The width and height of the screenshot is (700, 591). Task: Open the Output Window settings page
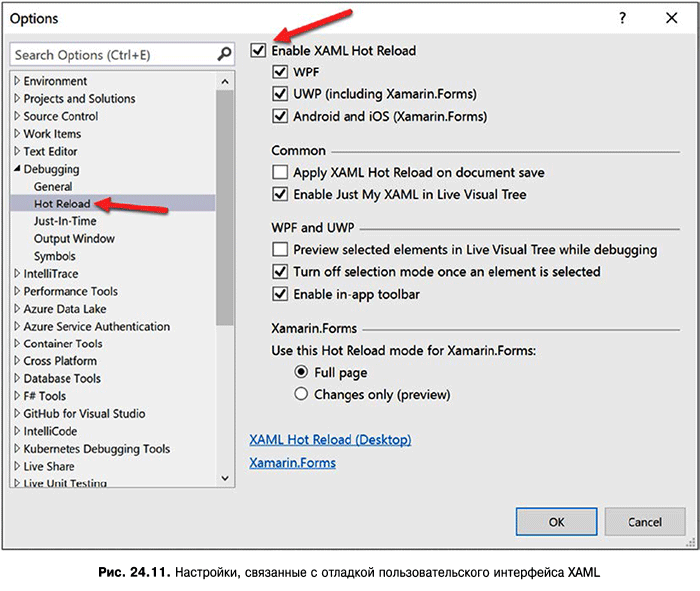click(x=74, y=239)
